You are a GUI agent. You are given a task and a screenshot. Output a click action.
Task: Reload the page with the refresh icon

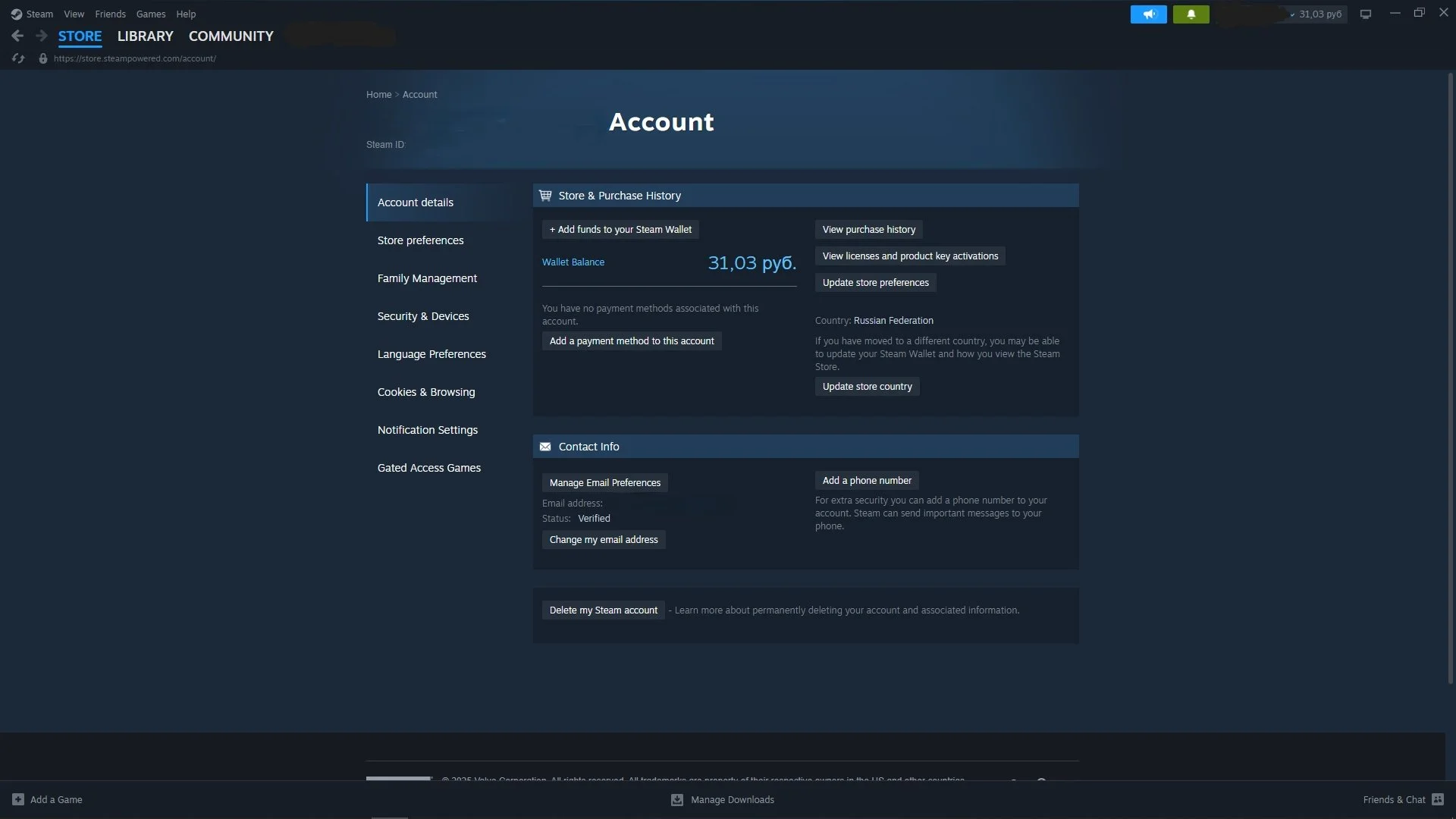tap(18, 58)
